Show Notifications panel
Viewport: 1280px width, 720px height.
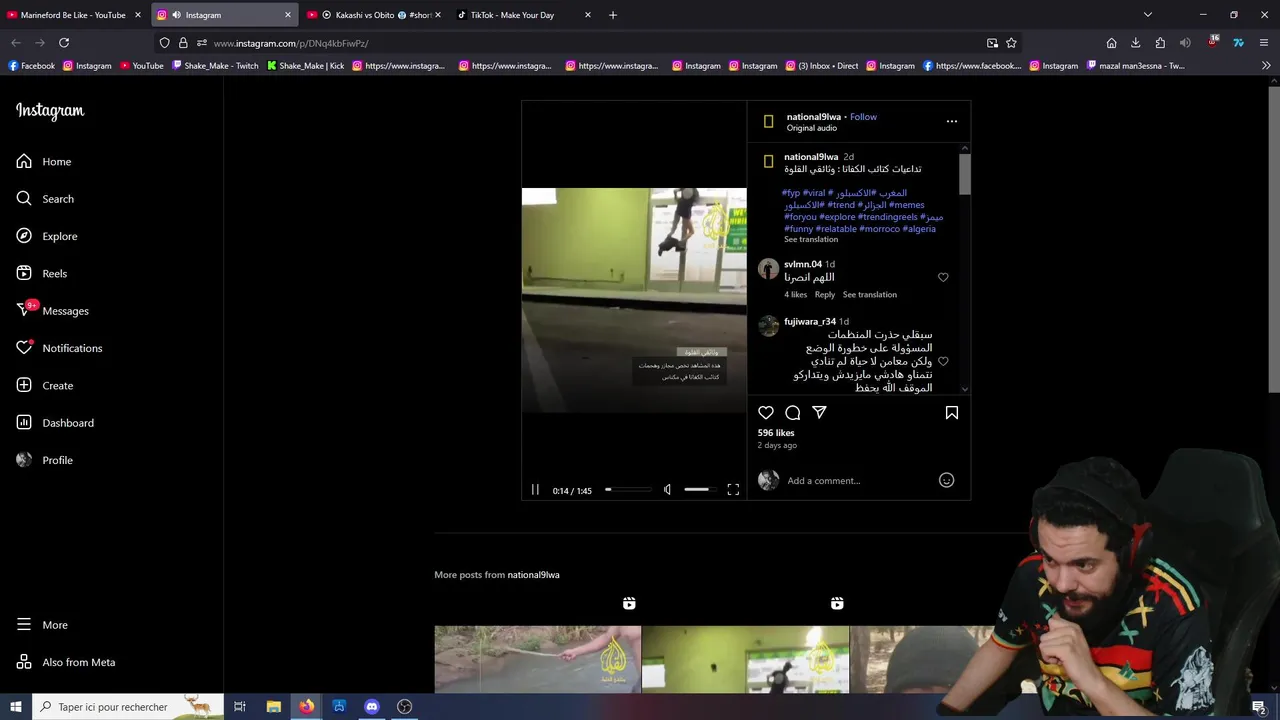(x=59, y=348)
